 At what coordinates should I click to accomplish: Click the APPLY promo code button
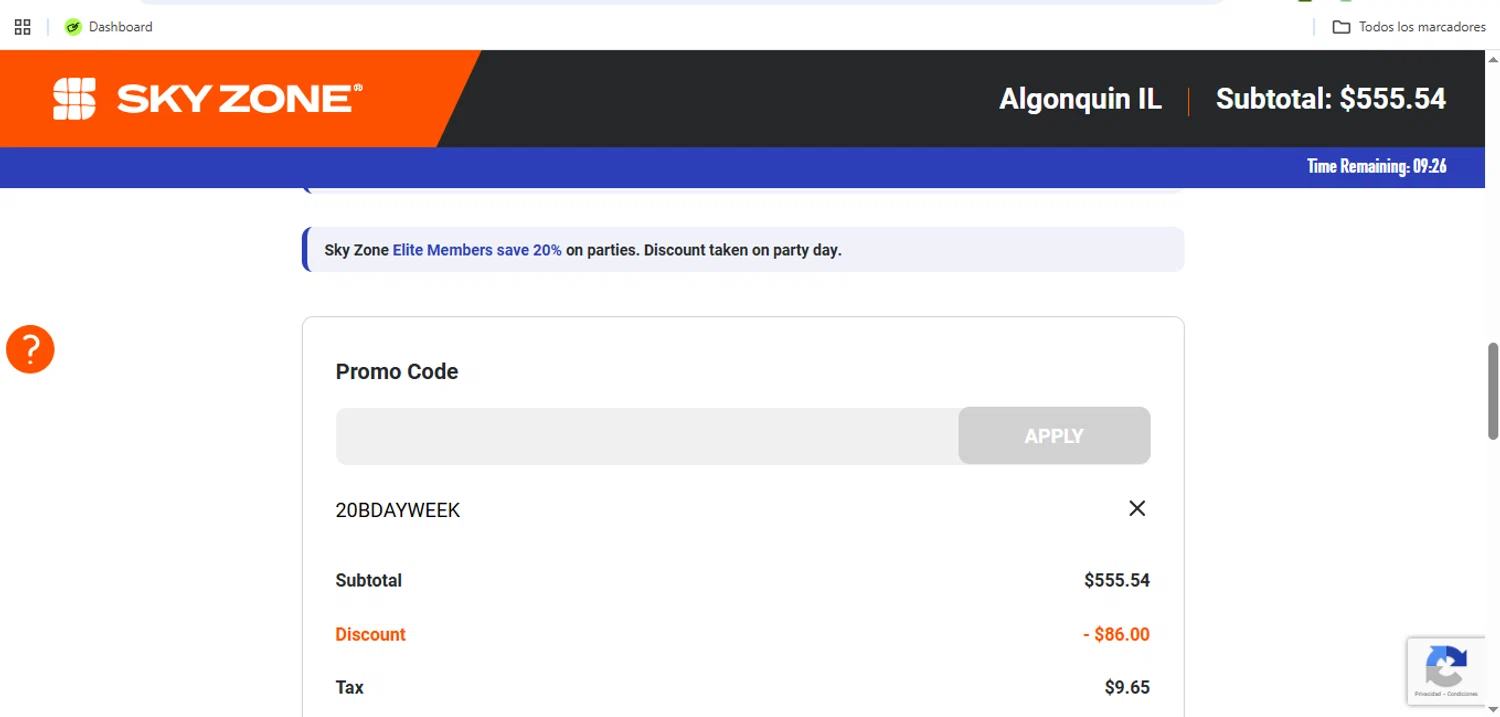pyautogui.click(x=1054, y=436)
